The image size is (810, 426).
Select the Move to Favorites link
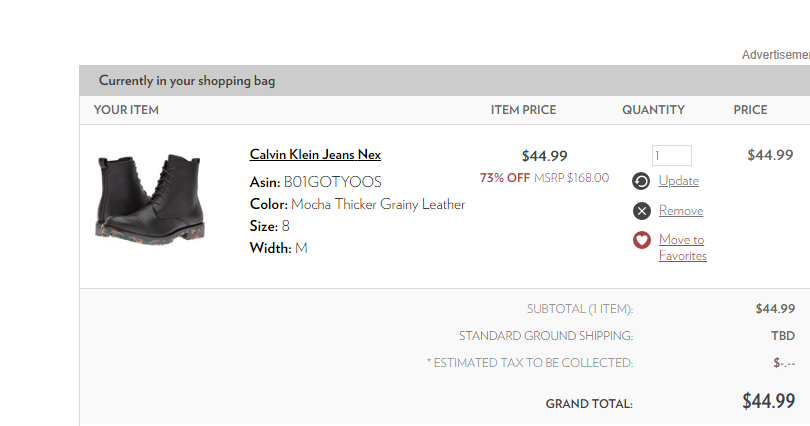click(x=682, y=247)
